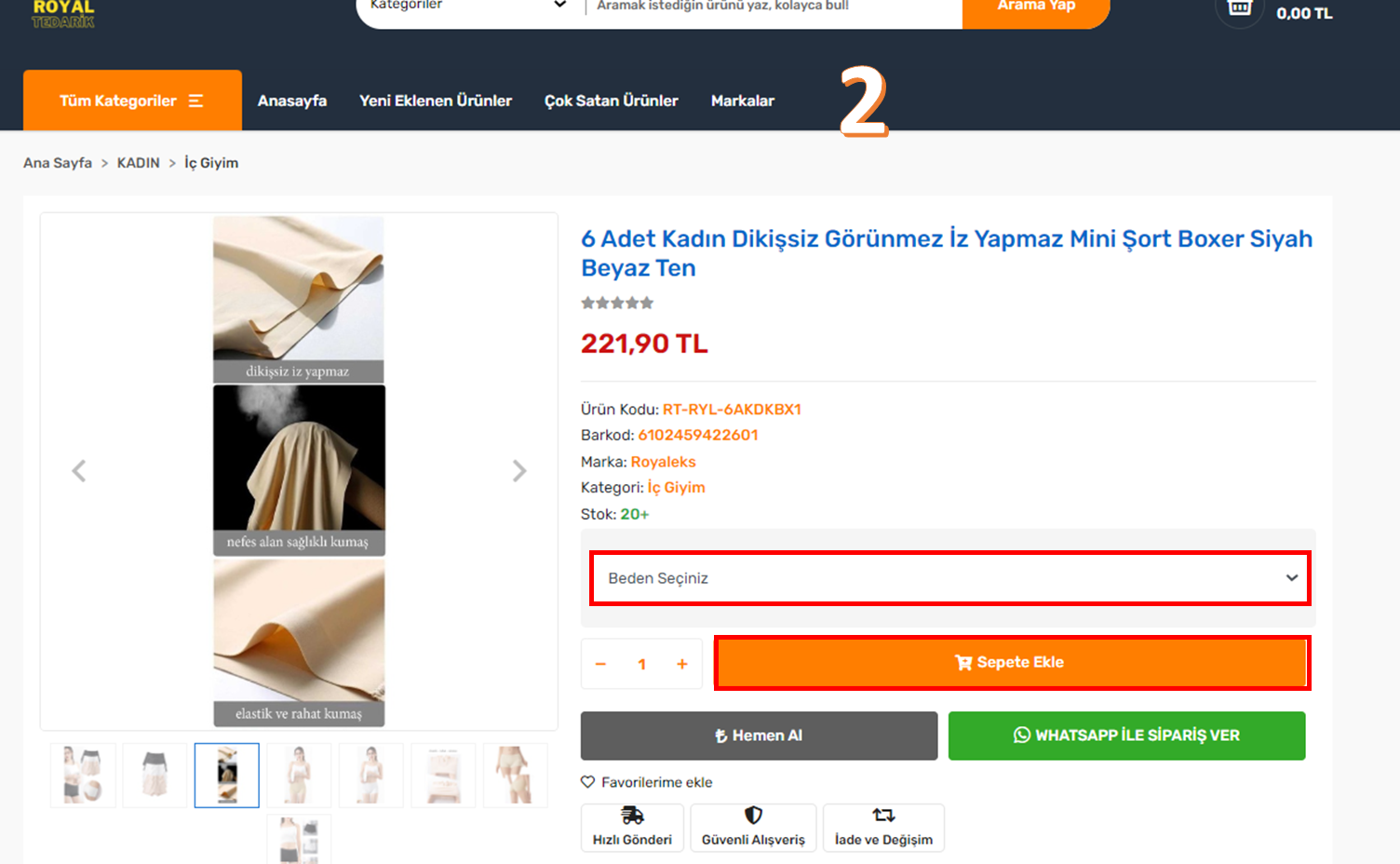Show the next product image
Image resolution: width=1400 pixels, height=864 pixels.
pyautogui.click(x=519, y=471)
